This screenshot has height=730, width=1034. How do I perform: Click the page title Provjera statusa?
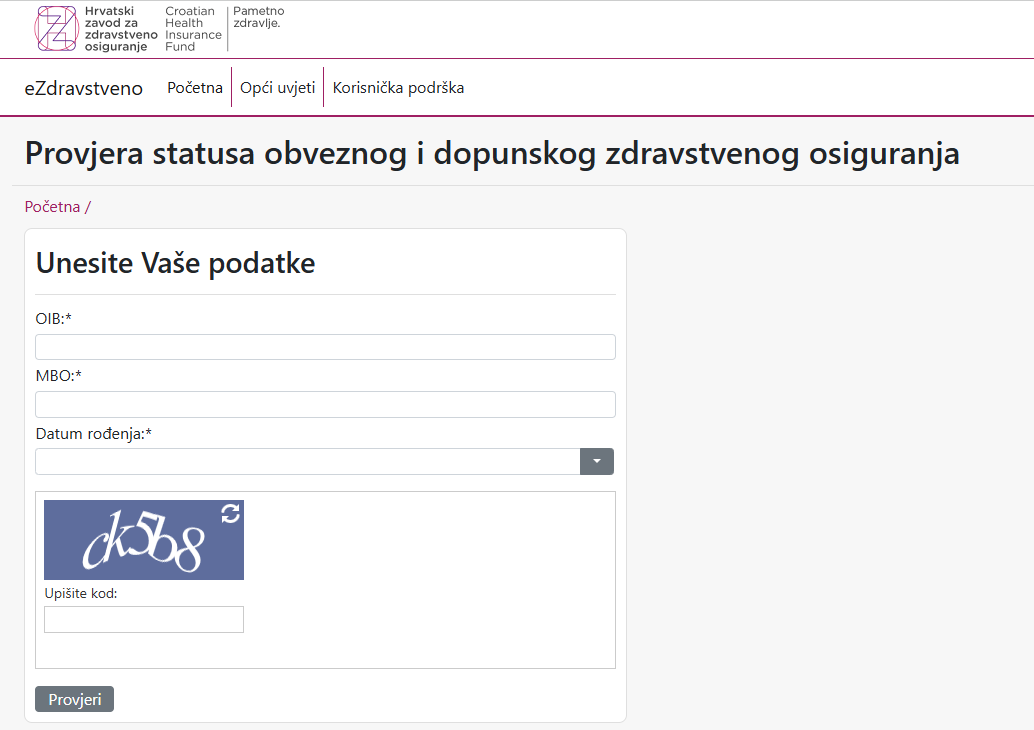tap(491, 153)
